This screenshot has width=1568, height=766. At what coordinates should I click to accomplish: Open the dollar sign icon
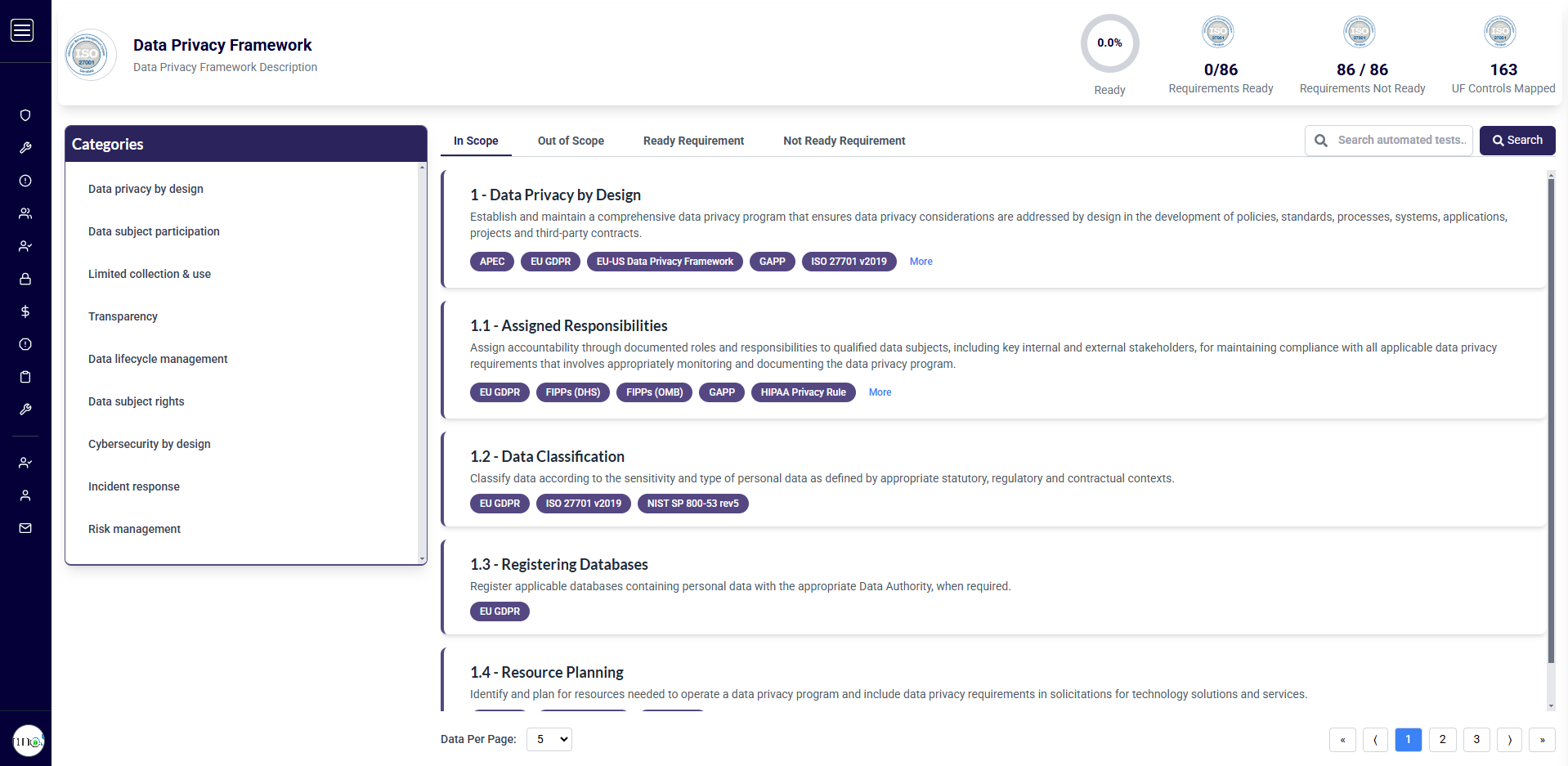25,311
